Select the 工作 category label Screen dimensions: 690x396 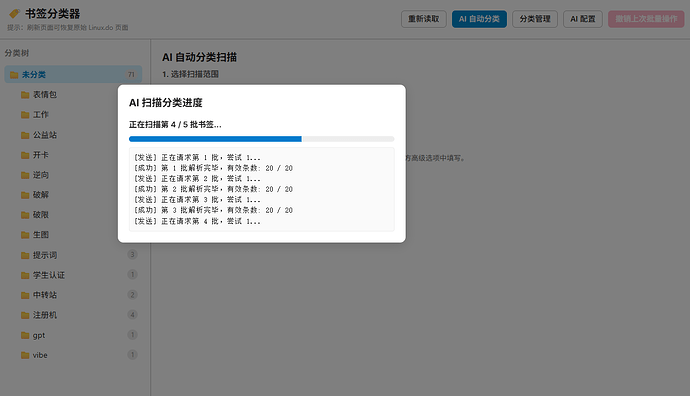point(41,115)
